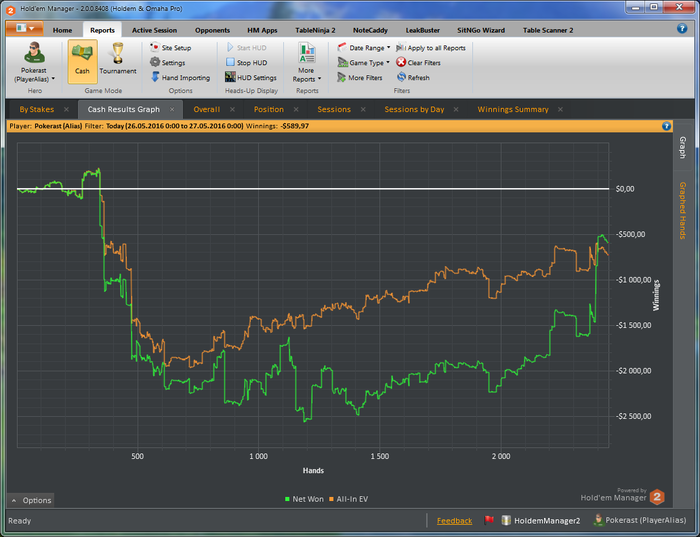Close the Sessions by Day tab
Screen dimensions: 700x537
click(456, 109)
